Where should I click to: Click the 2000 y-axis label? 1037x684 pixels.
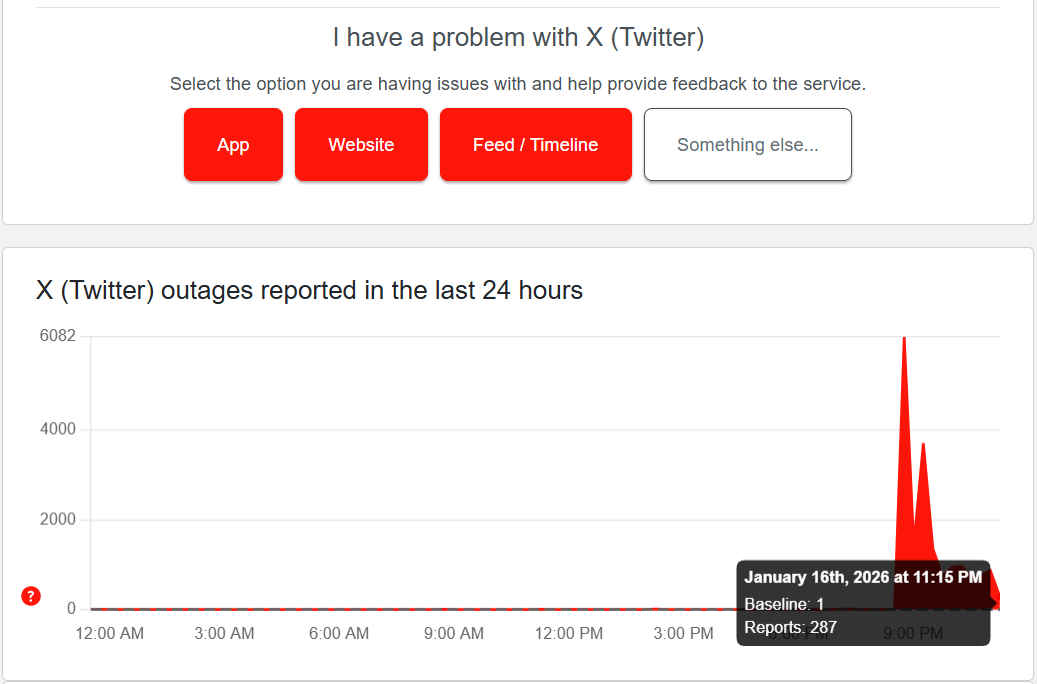tap(57, 519)
